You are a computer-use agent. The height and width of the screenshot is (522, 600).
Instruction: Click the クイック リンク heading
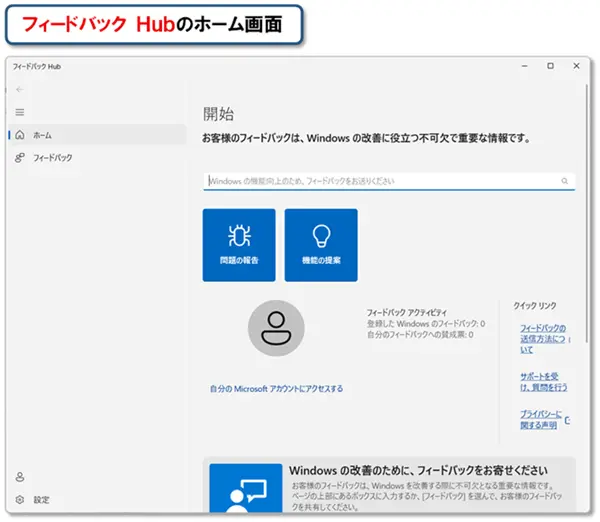[x=535, y=305]
